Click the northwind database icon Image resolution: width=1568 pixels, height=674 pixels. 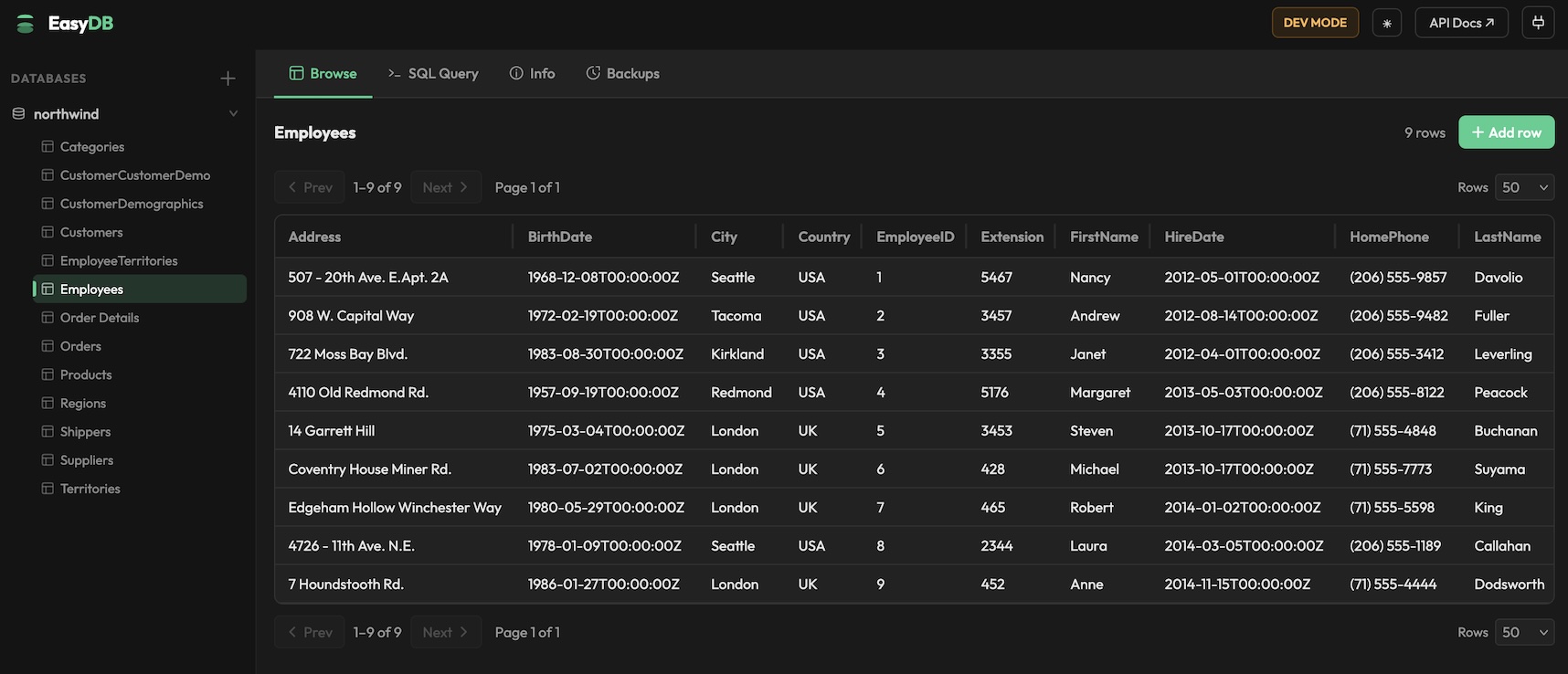(18, 114)
